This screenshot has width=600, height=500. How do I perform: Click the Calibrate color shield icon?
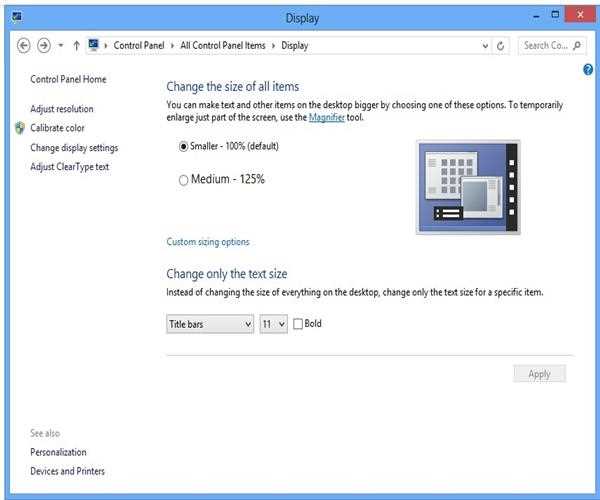pos(20,128)
